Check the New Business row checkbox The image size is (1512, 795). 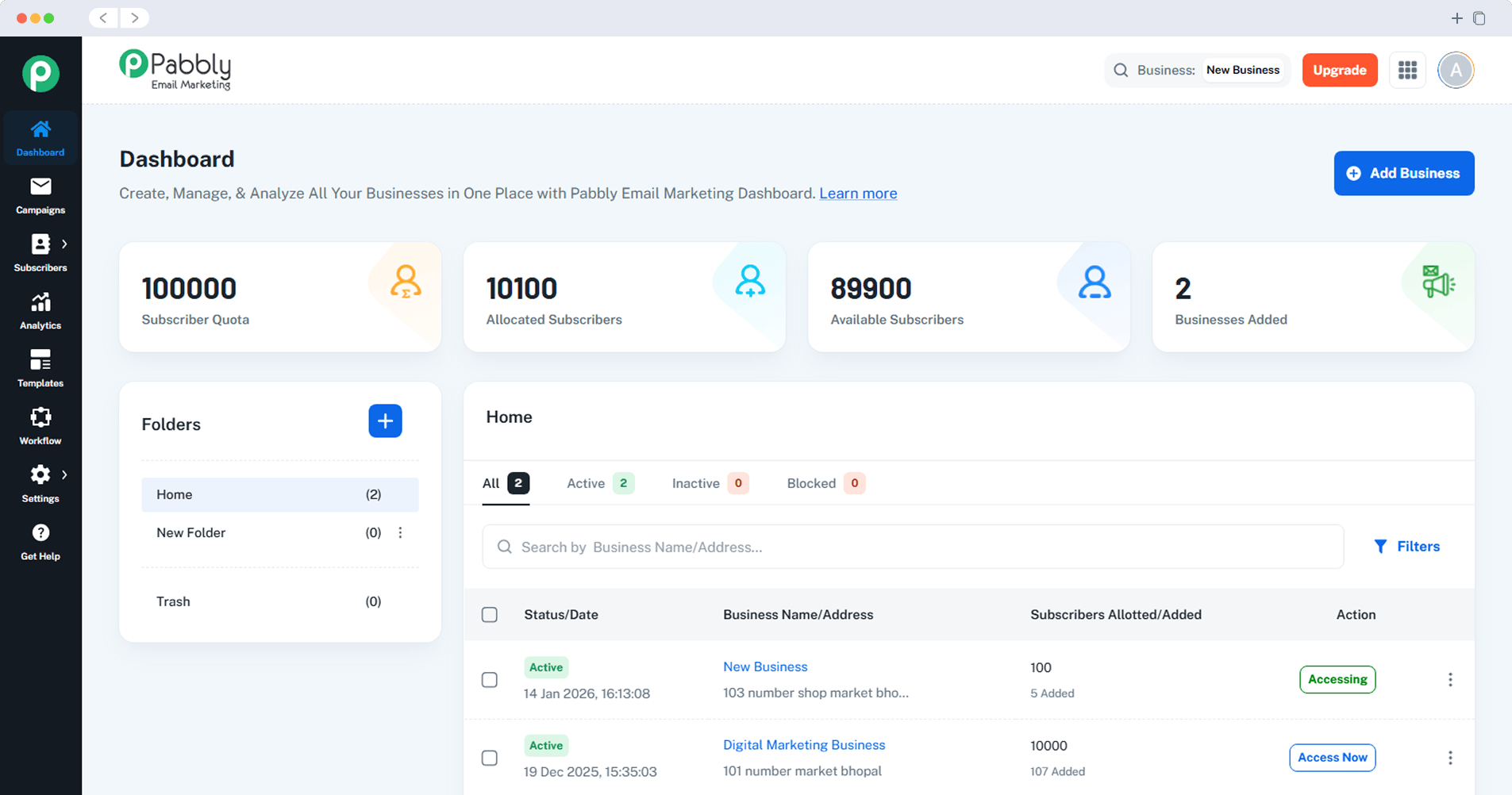[x=490, y=680]
